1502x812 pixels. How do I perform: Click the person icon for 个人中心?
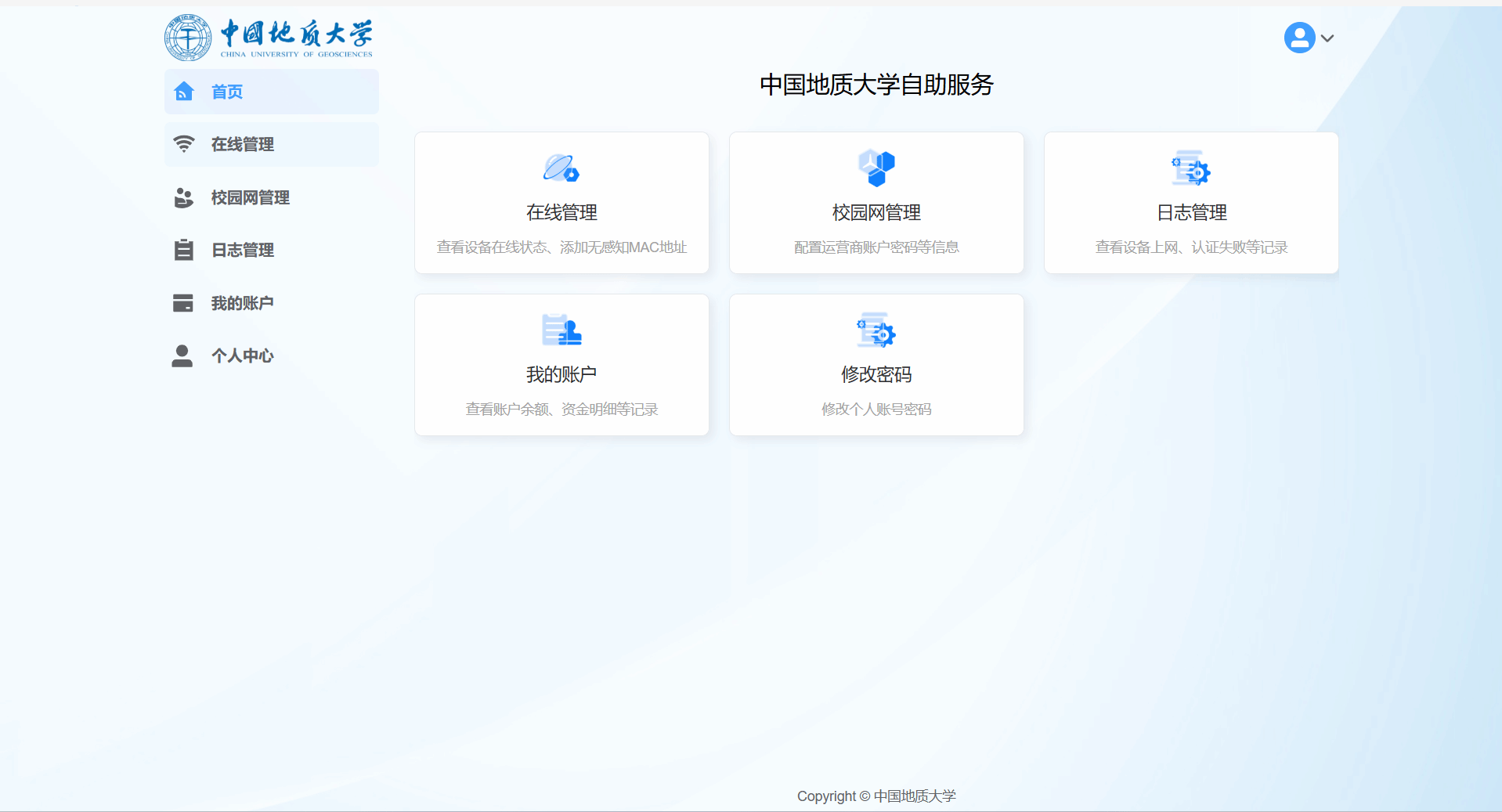[182, 355]
